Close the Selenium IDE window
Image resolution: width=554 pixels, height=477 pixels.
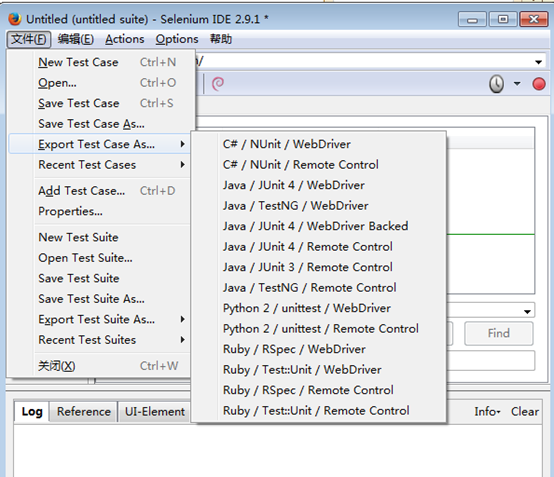[x=534, y=19]
